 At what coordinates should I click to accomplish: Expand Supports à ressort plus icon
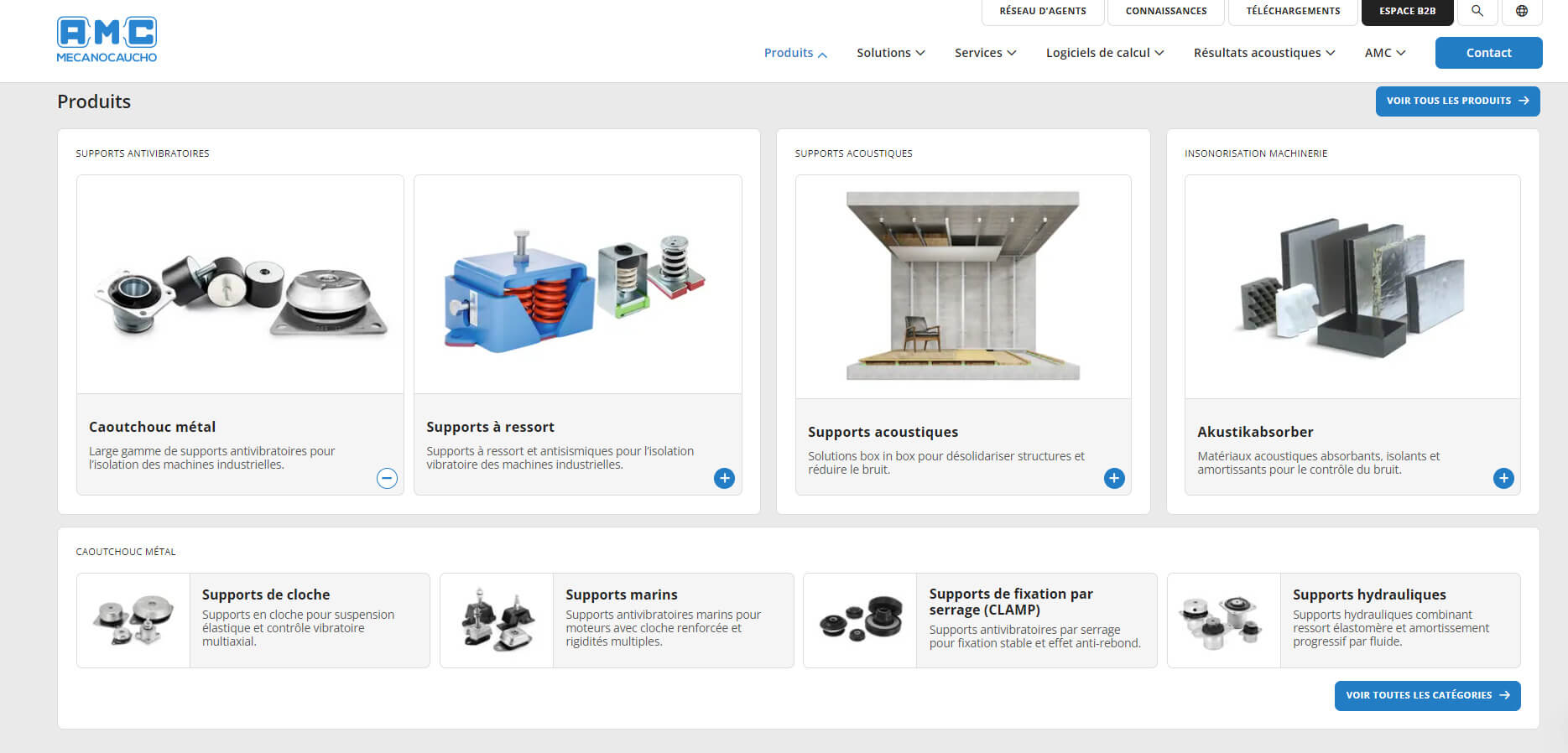tap(724, 478)
